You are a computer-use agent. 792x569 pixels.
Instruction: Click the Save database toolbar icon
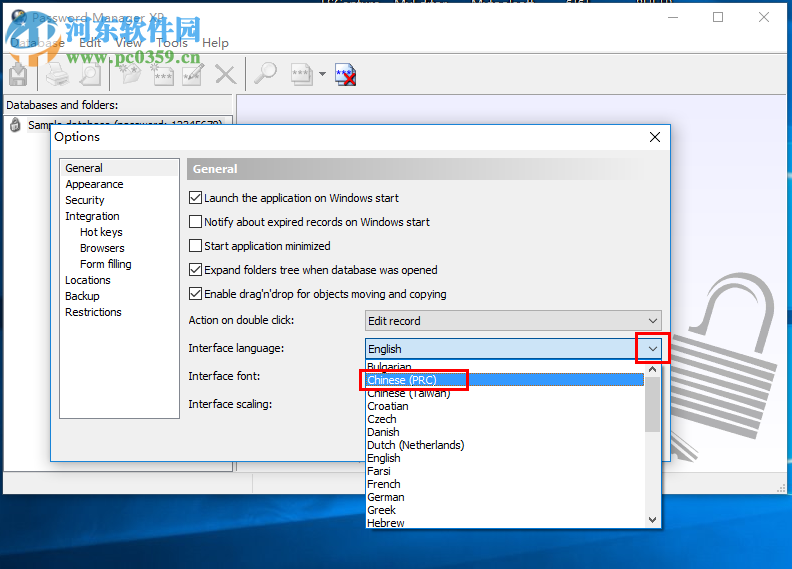point(18,75)
